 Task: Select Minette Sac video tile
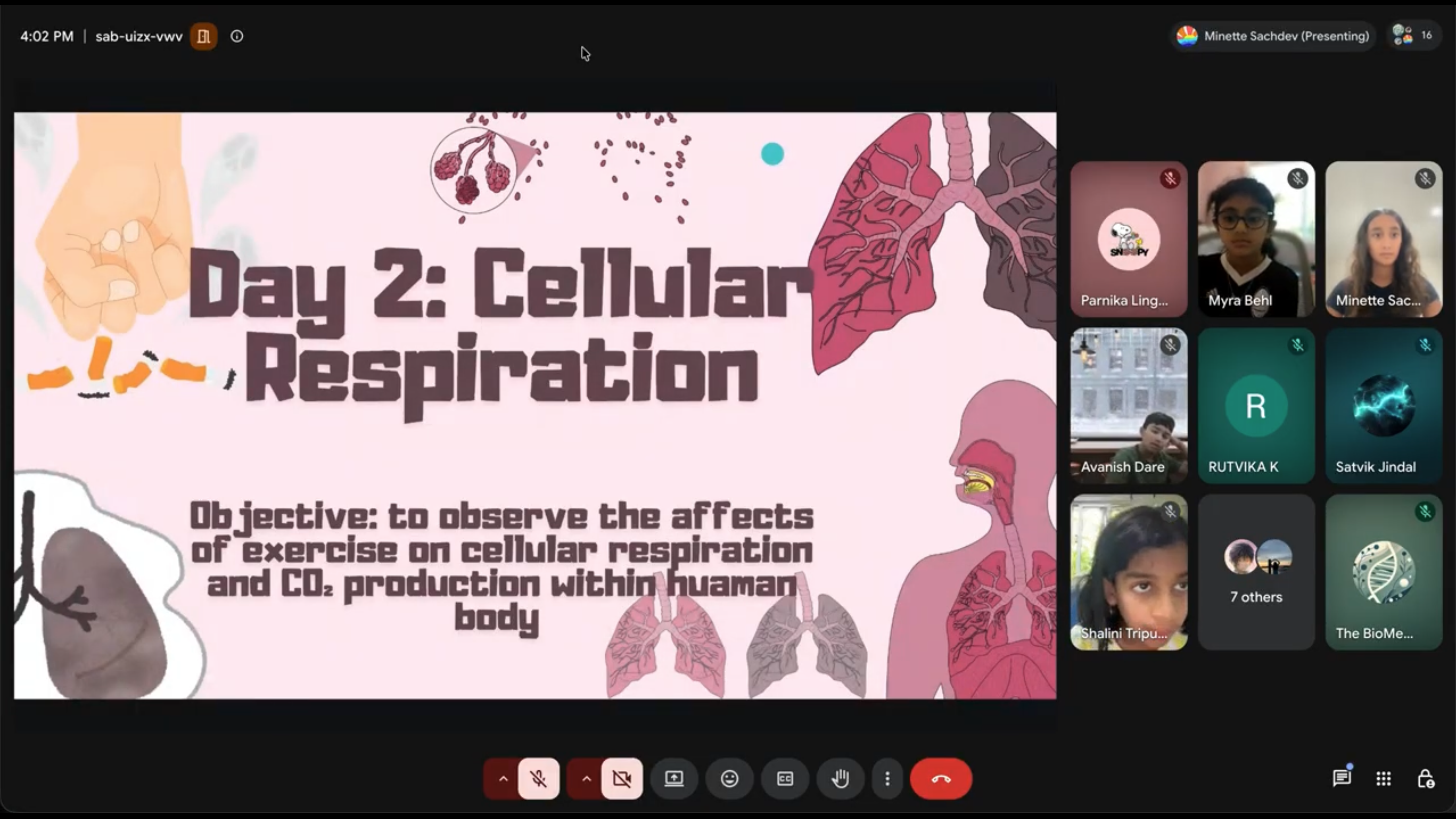[x=1384, y=239]
